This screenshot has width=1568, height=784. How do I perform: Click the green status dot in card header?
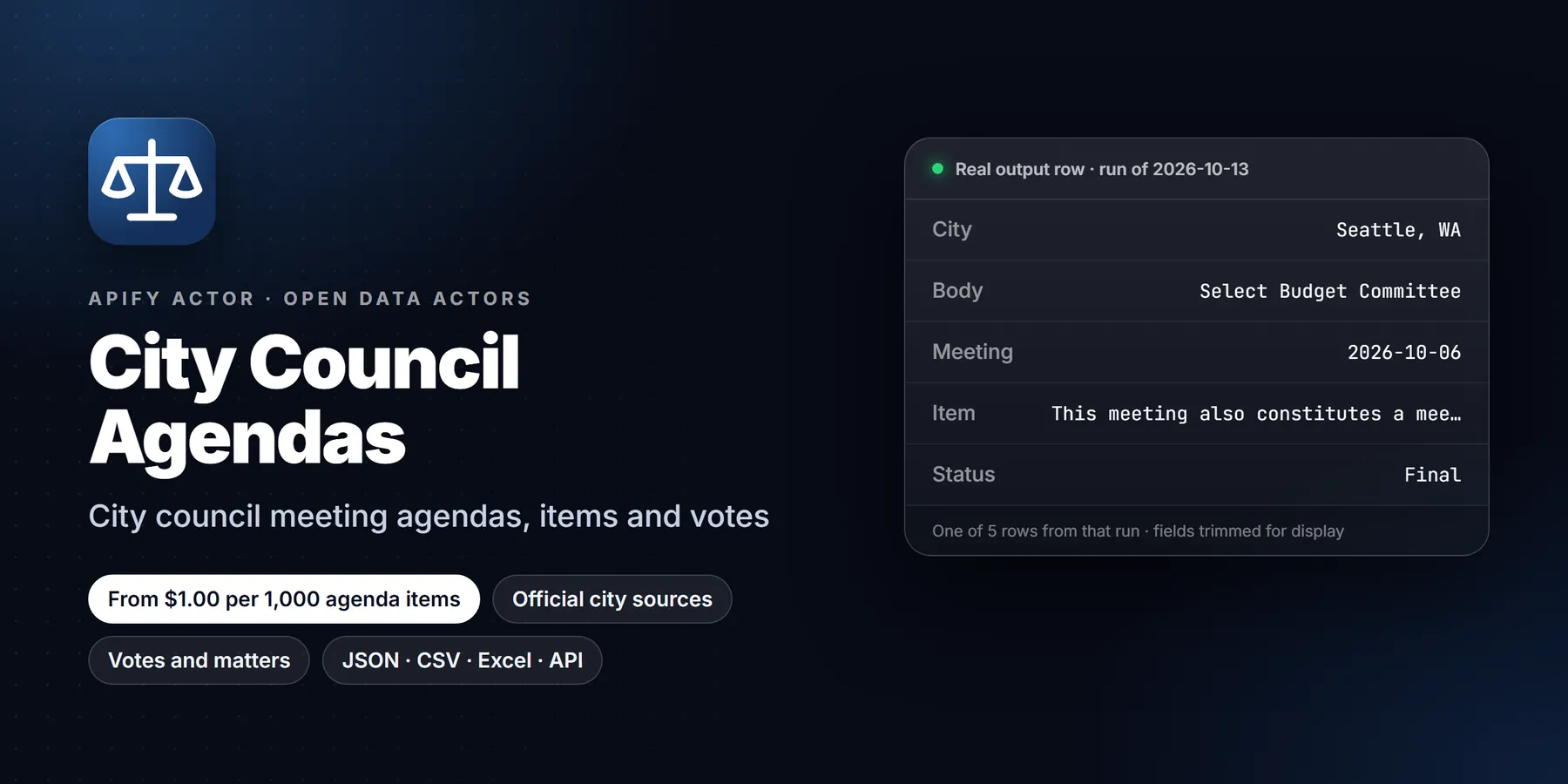coord(937,169)
